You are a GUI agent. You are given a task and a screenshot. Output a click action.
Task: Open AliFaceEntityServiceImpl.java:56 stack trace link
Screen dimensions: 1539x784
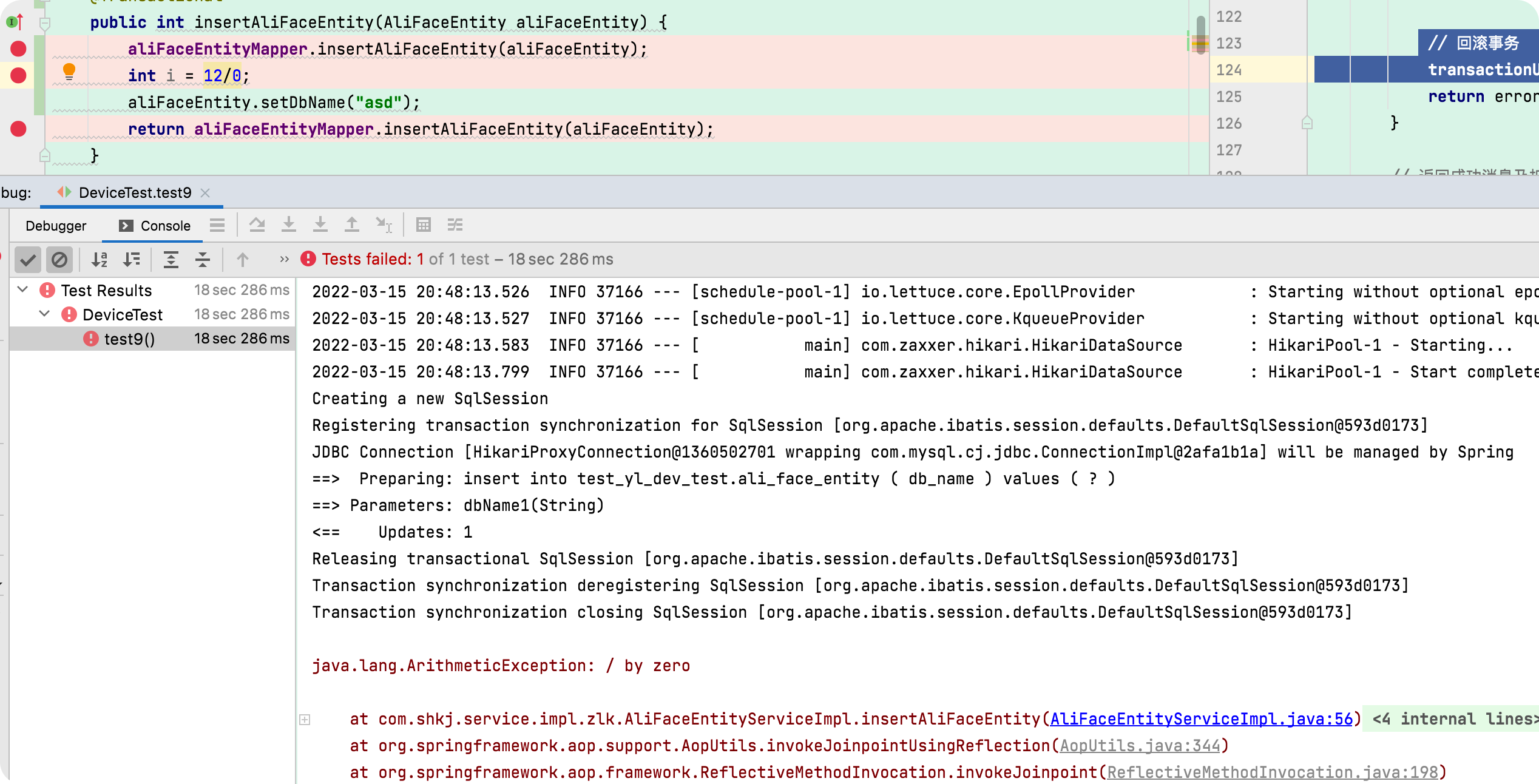pyautogui.click(x=1201, y=719)
